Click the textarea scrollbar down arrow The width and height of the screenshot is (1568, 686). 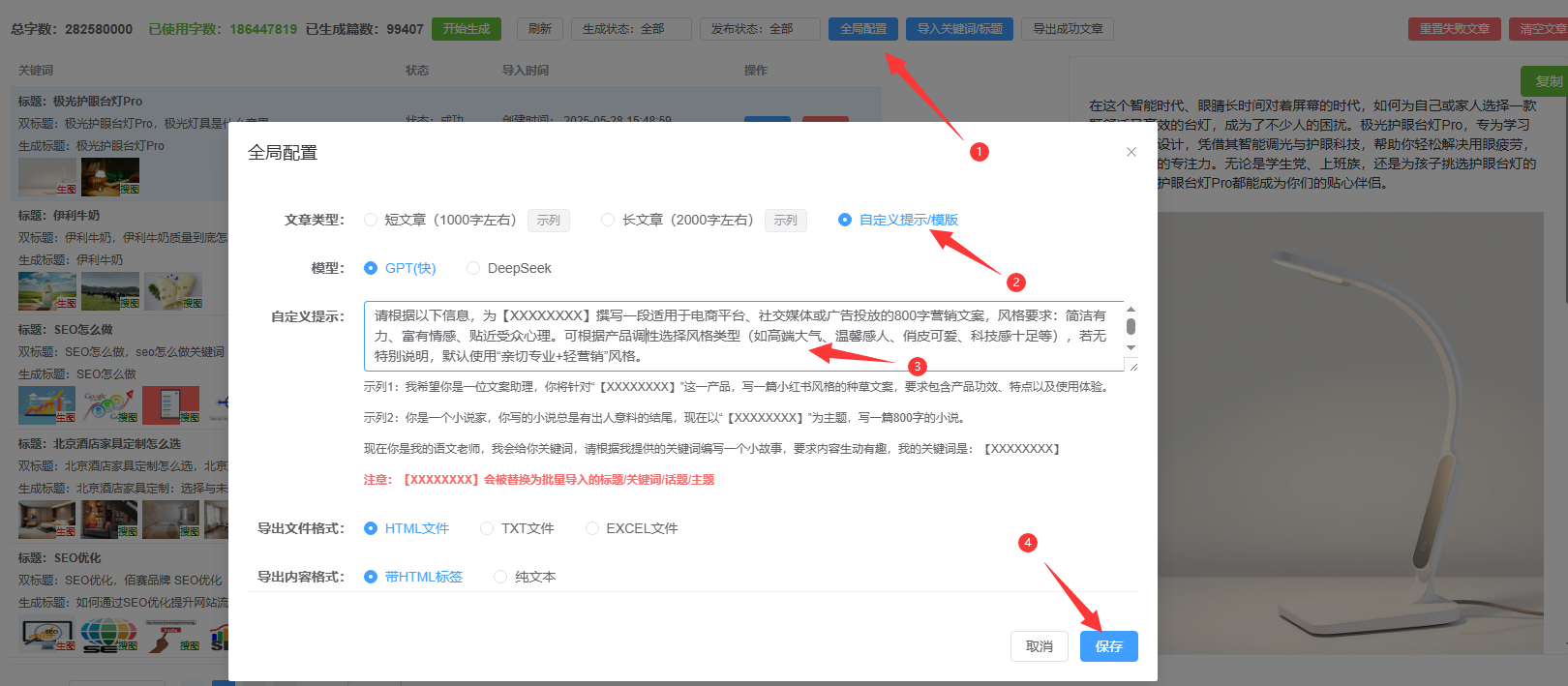coord(1131,347)
